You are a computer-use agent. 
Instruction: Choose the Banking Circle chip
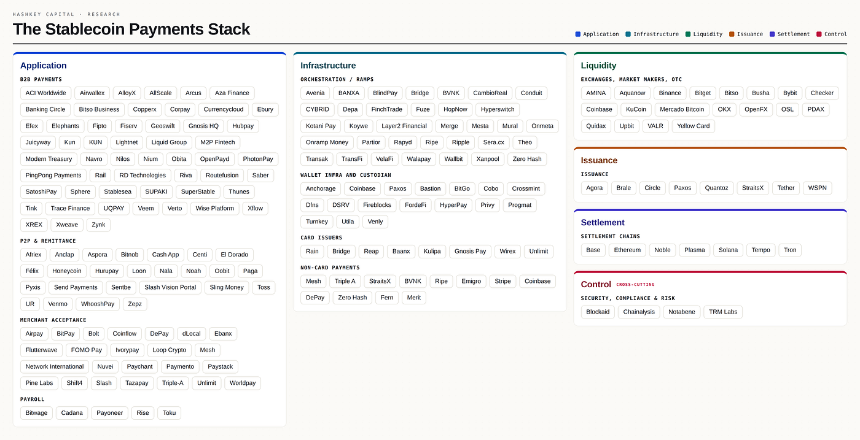45,110
